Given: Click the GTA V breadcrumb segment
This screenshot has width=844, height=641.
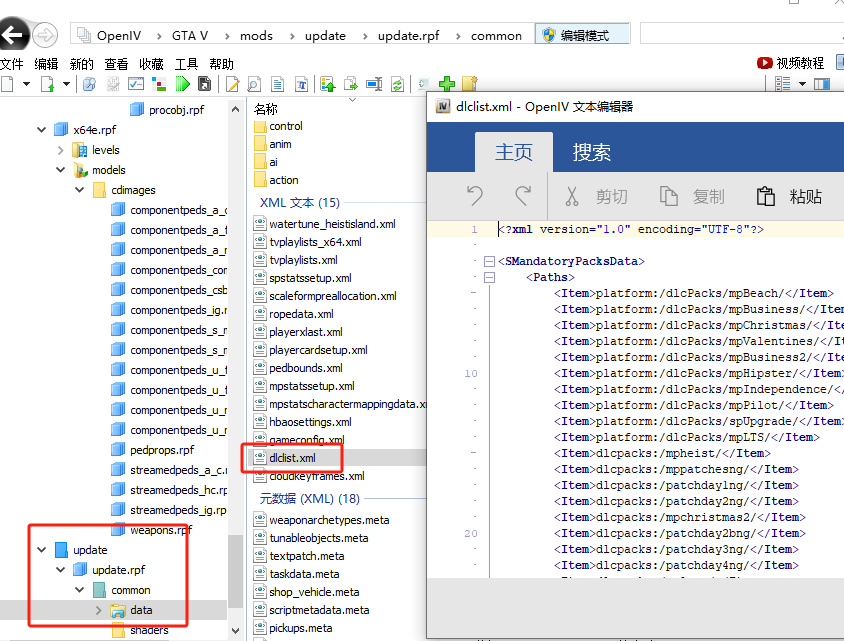Looking at the screenshot, I should [x=190, y=36].
